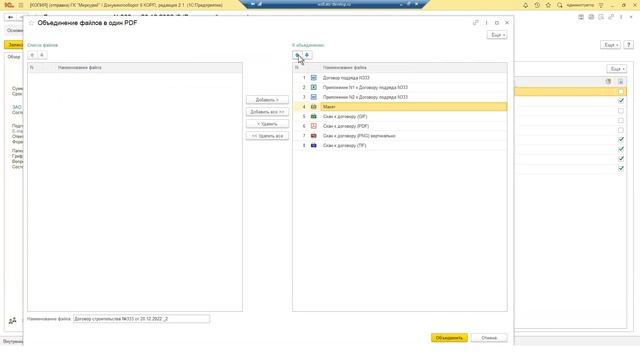Image resolution: width=640 pixels, height=360 pixels.
Task: Click 1C logo in top-left corner
Action: [9, 5]
